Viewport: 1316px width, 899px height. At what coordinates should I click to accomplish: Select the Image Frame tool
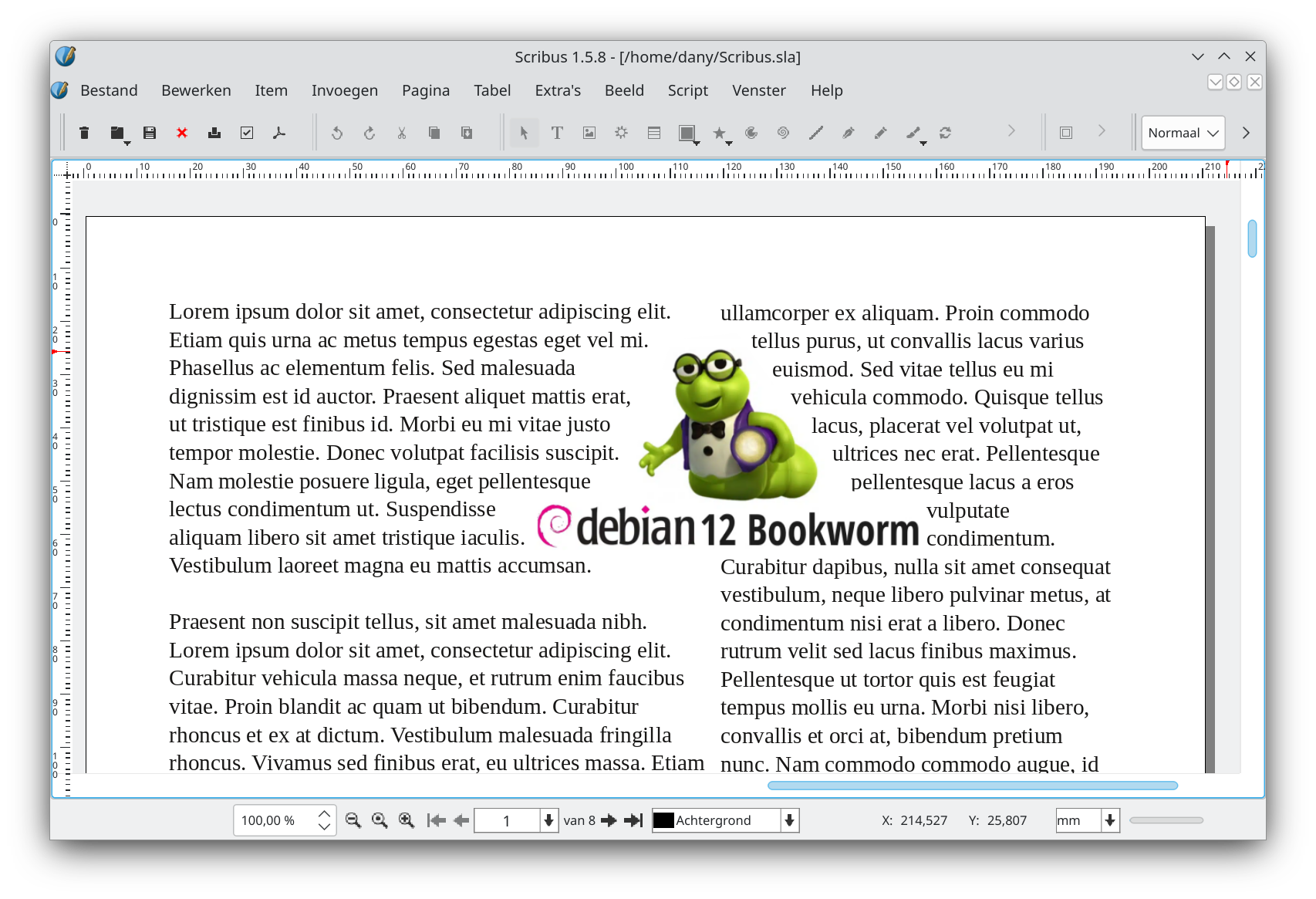point(589,133)
